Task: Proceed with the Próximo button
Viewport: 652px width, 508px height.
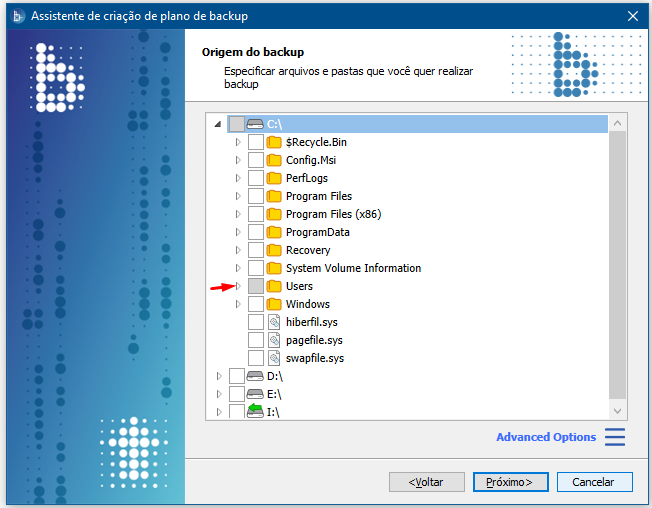Action: [x=510, y=482]
